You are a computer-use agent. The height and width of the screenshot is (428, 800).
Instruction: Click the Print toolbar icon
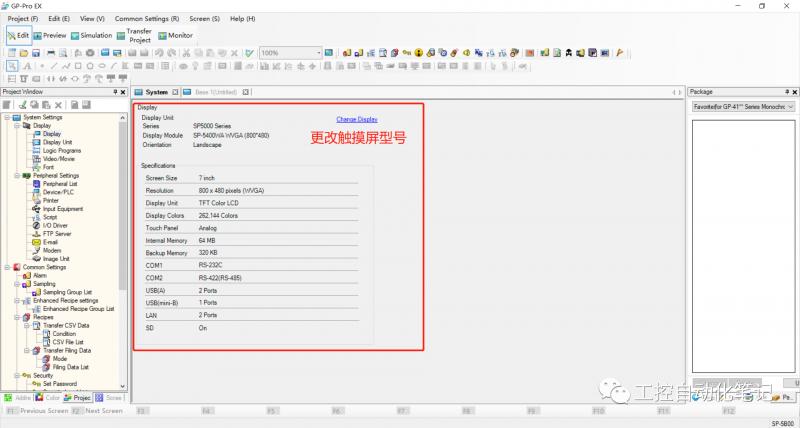51,53
